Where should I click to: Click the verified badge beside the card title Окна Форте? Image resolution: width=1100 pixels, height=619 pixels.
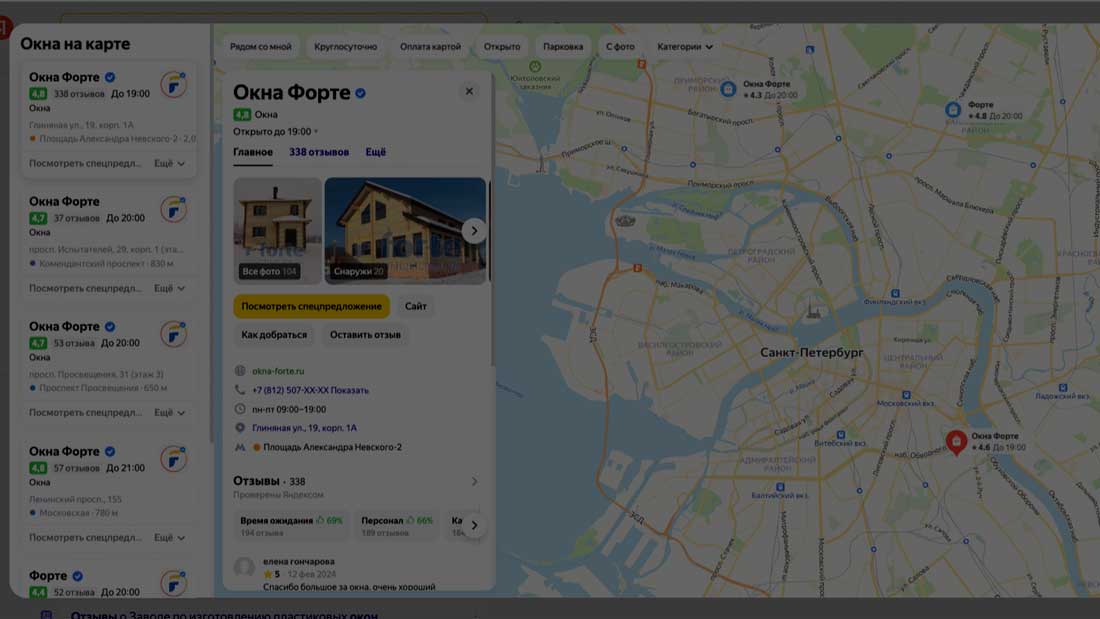361,93
